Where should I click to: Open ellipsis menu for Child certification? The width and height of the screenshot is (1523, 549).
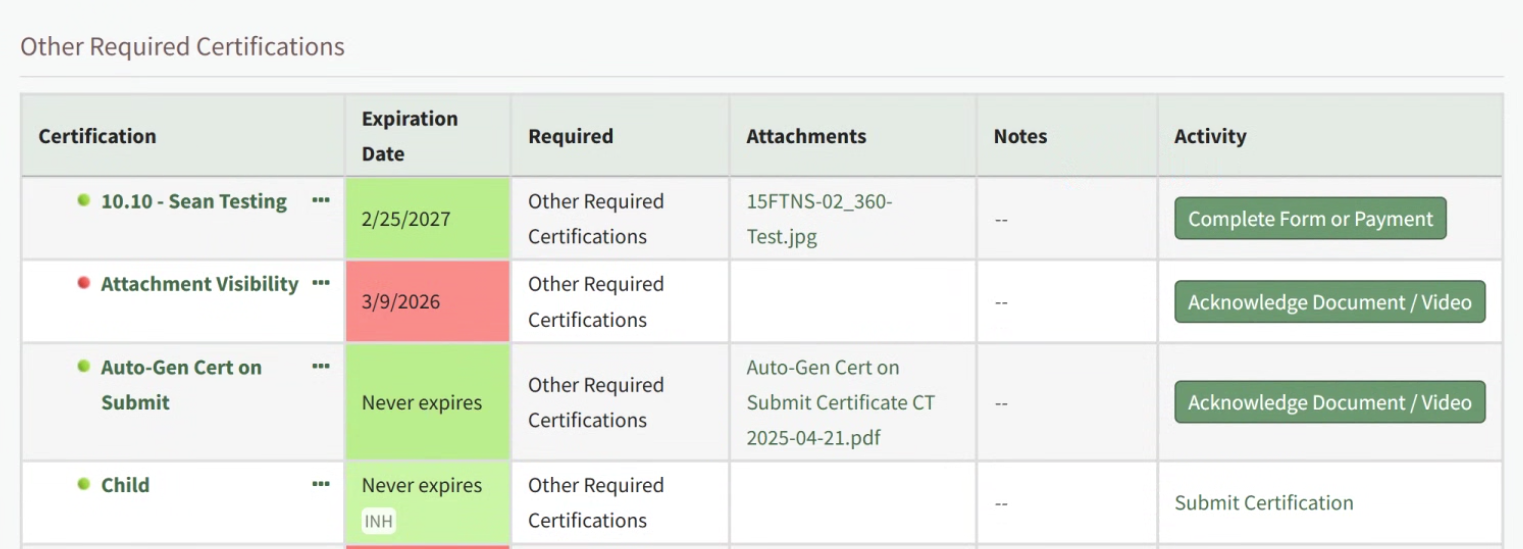(320, 485)
